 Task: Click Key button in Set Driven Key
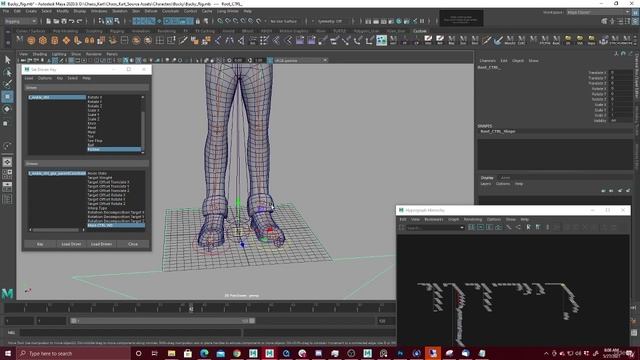[40, 244]
